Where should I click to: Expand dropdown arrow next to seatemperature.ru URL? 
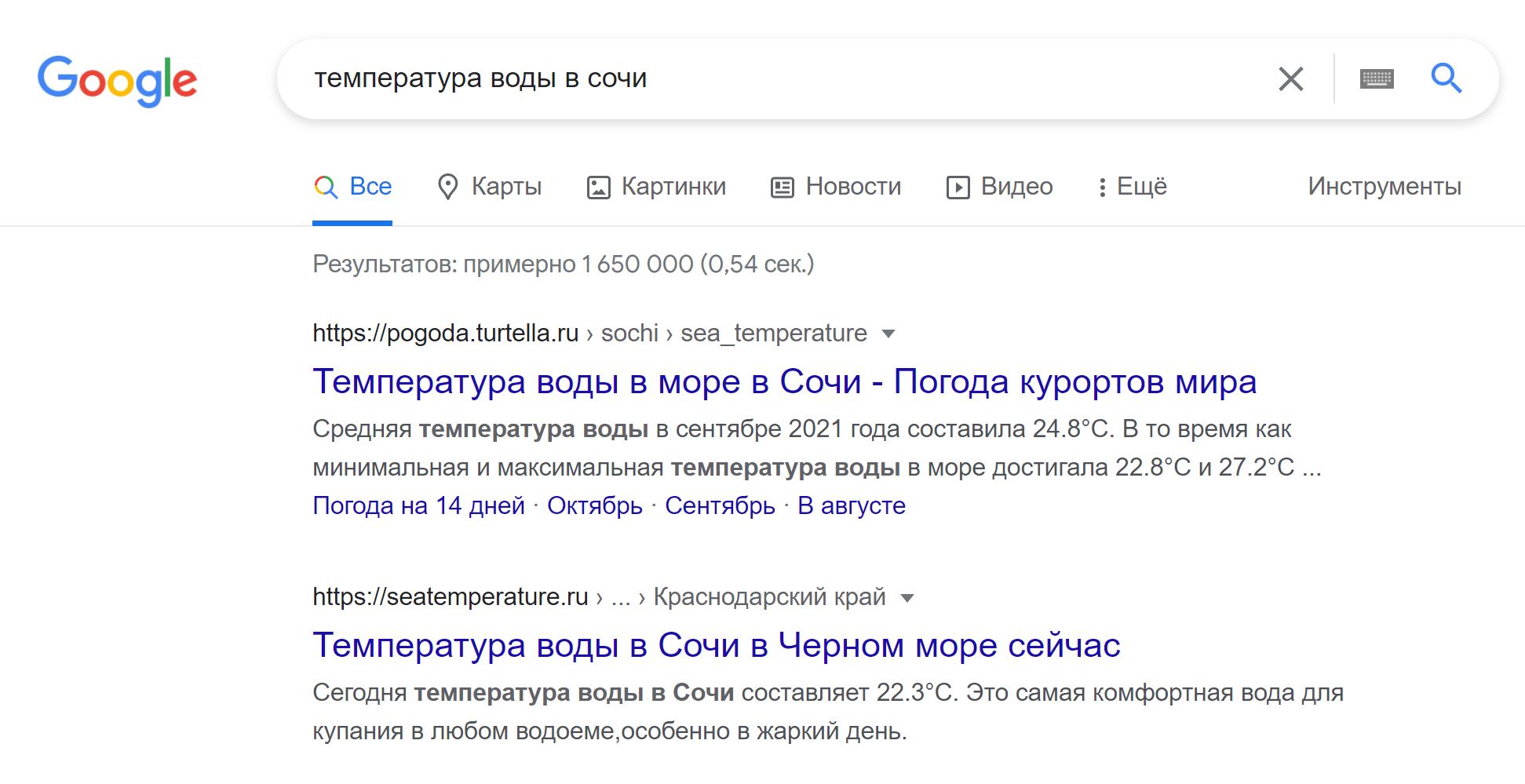tap(907, 598)
